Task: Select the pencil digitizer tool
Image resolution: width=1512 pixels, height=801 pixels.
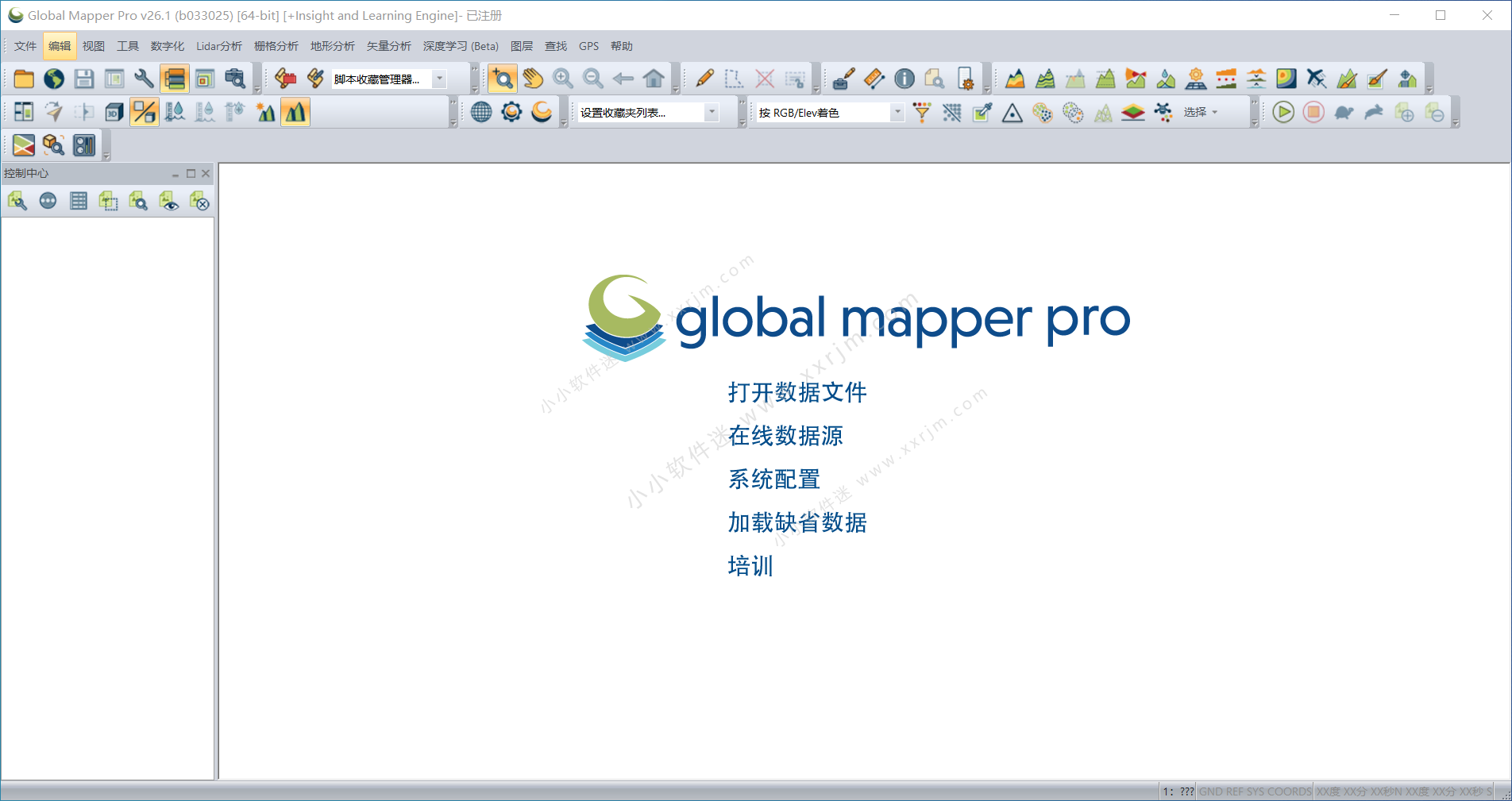Action: click(704, 79)
